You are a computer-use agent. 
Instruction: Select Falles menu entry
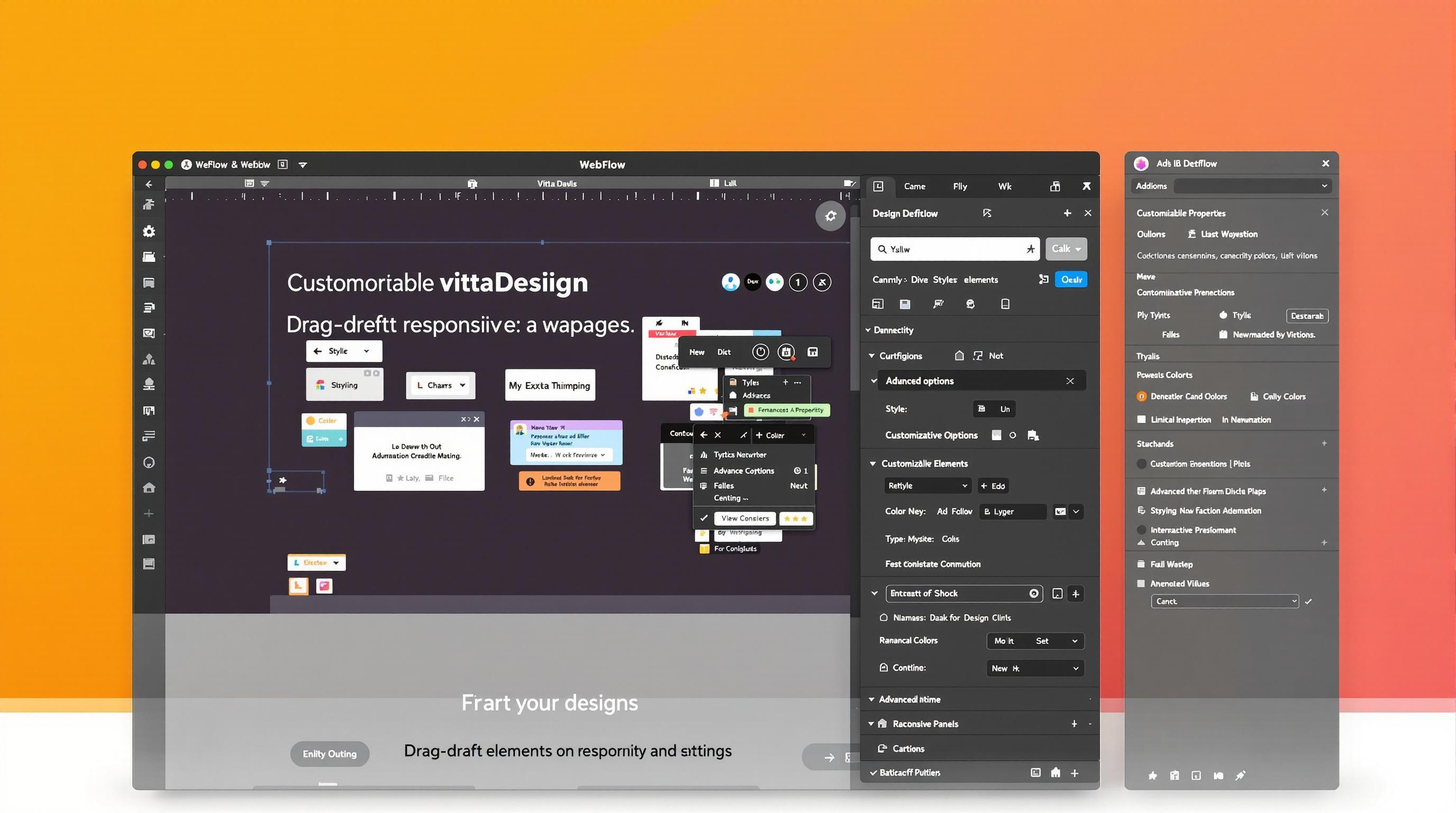723,486
